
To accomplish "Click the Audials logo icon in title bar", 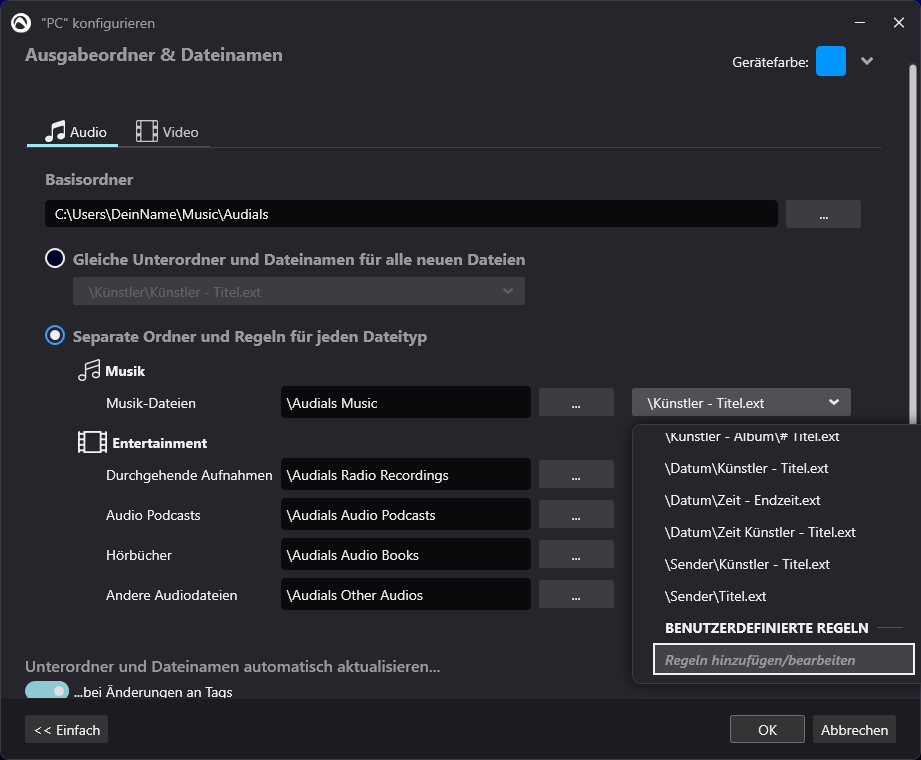I will coord(20,22).
